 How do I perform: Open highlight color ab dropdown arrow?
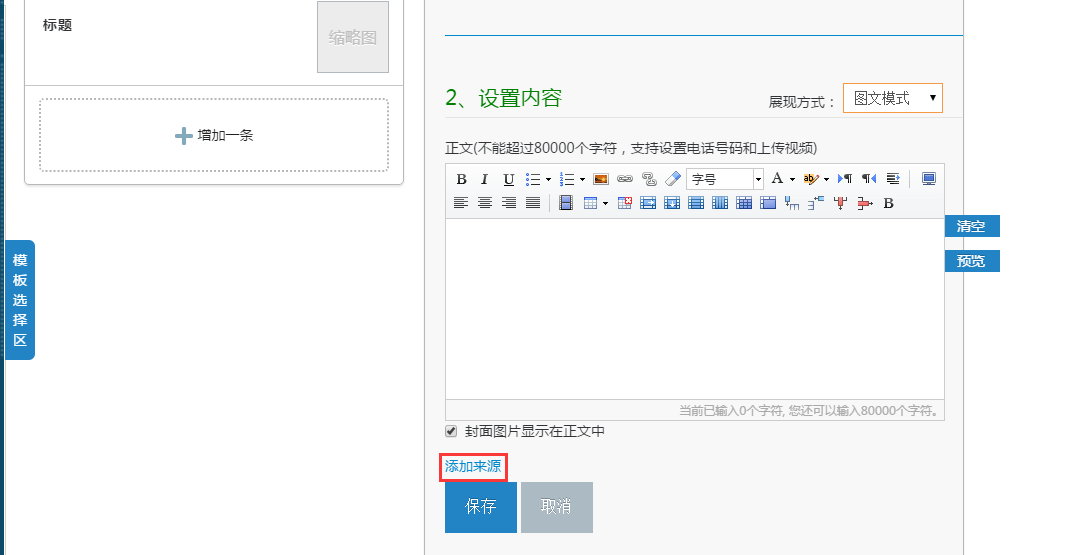(x=826, y=179)
